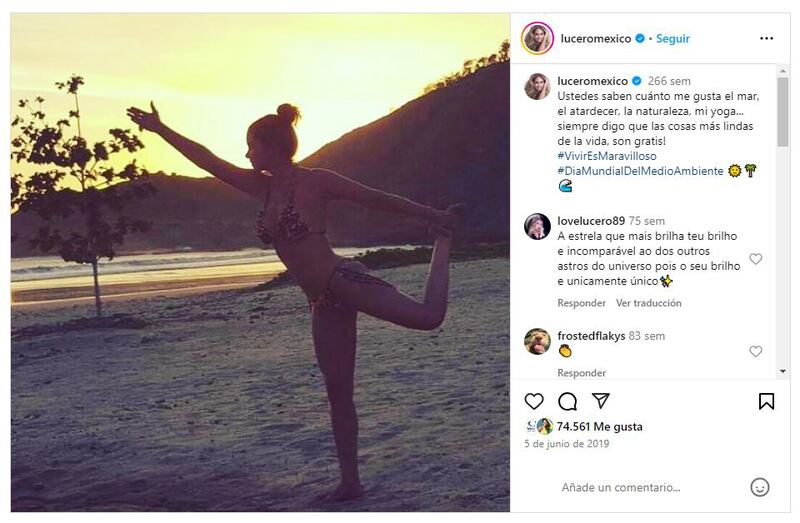Open frostedflakys' profile avatar
The height and width of the screenshot is (523, 800).
(537, 341)
